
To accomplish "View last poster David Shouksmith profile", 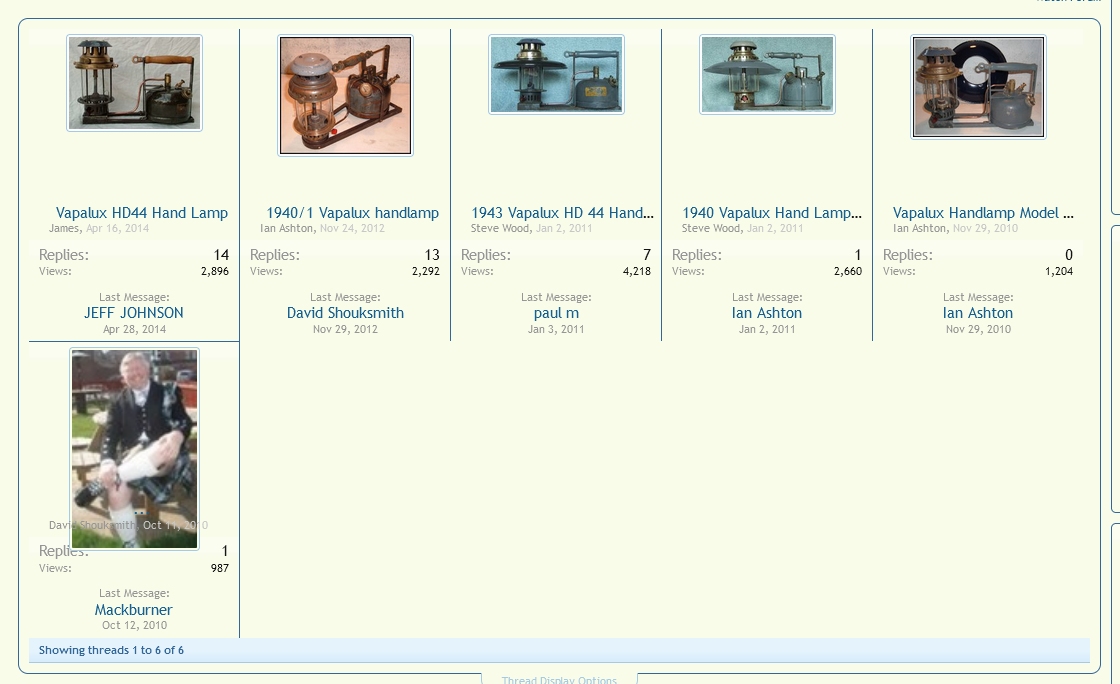I will coord(345,313).
